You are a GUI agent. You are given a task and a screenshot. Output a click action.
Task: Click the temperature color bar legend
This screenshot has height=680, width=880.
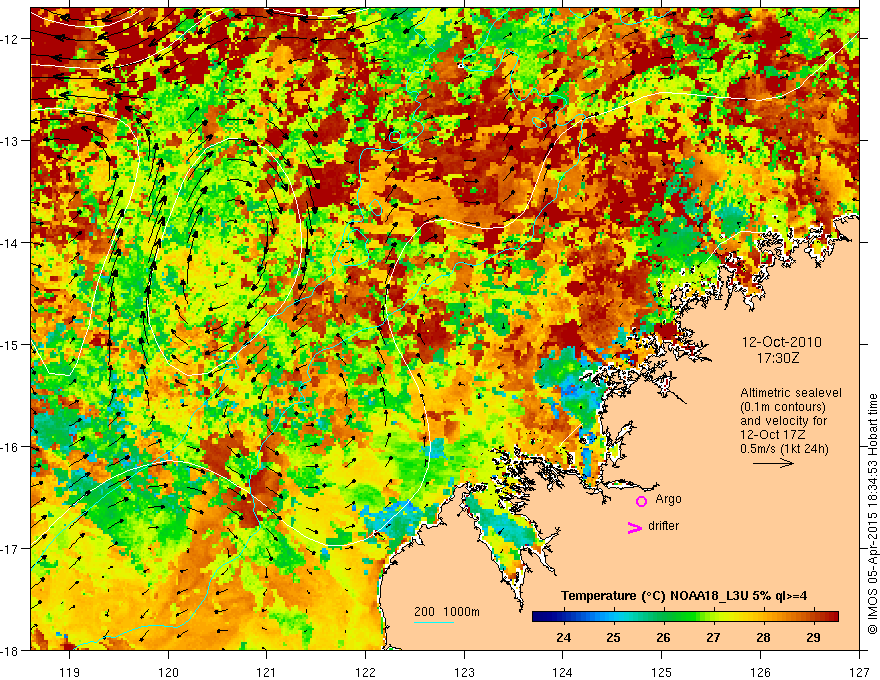(x=685, y=617)
